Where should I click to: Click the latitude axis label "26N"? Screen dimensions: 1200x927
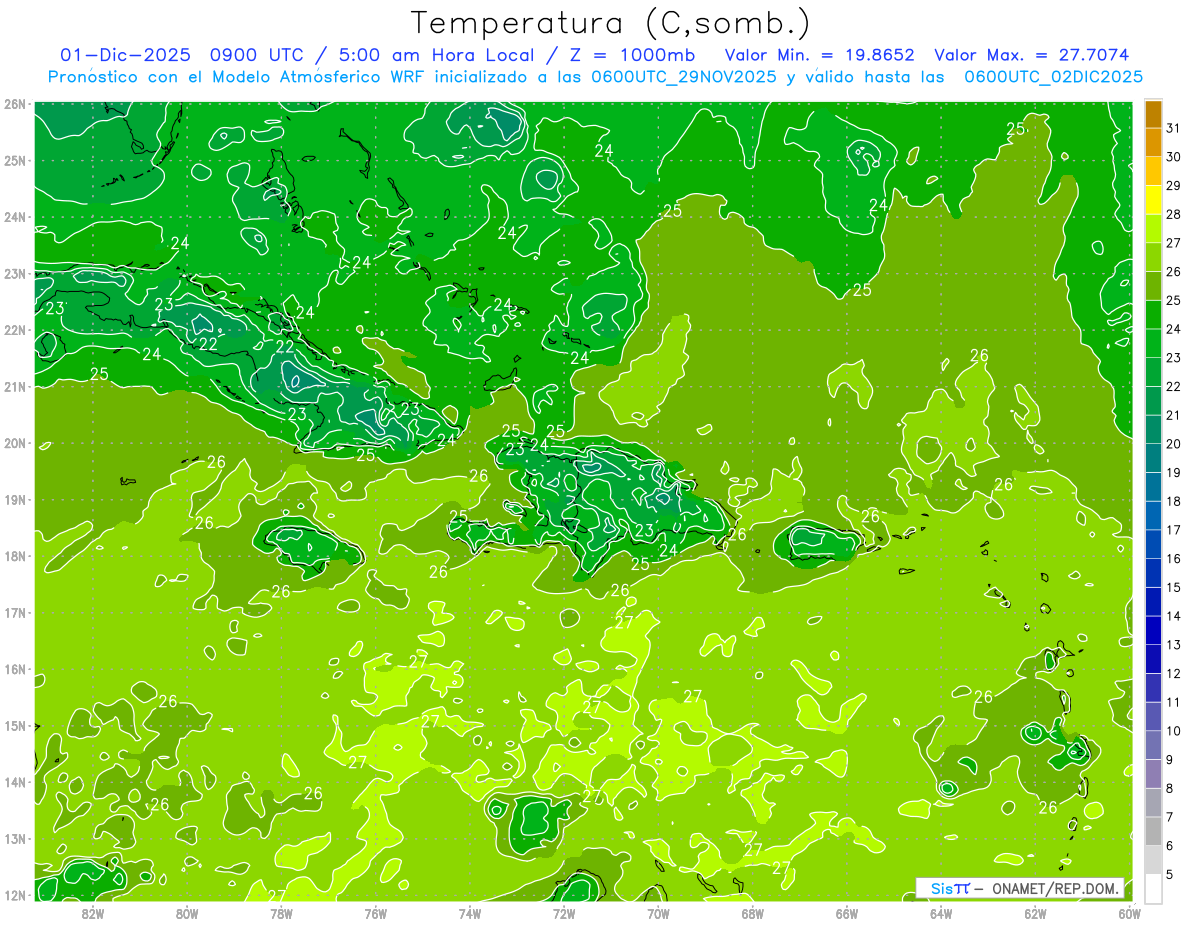pyautogui.click(x=15, y=104)
